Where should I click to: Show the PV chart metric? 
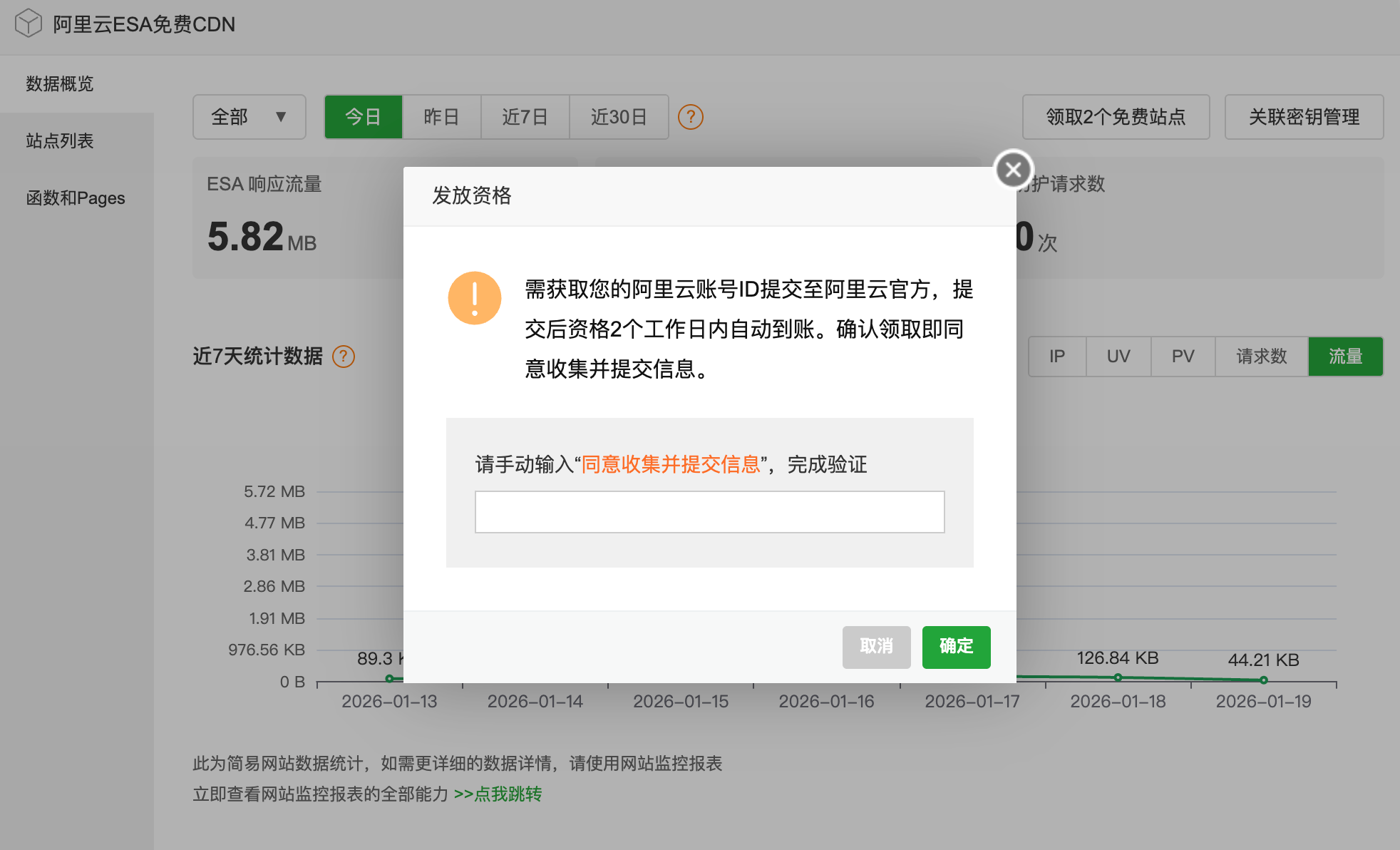tap(1183, 357)
